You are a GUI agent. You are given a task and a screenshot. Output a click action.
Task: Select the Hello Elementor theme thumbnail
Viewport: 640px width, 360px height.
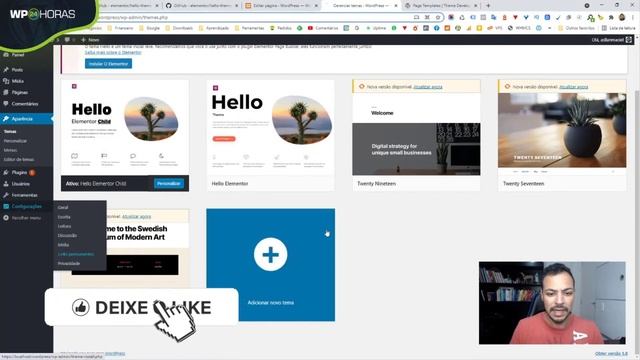click(x=271, y=127)
